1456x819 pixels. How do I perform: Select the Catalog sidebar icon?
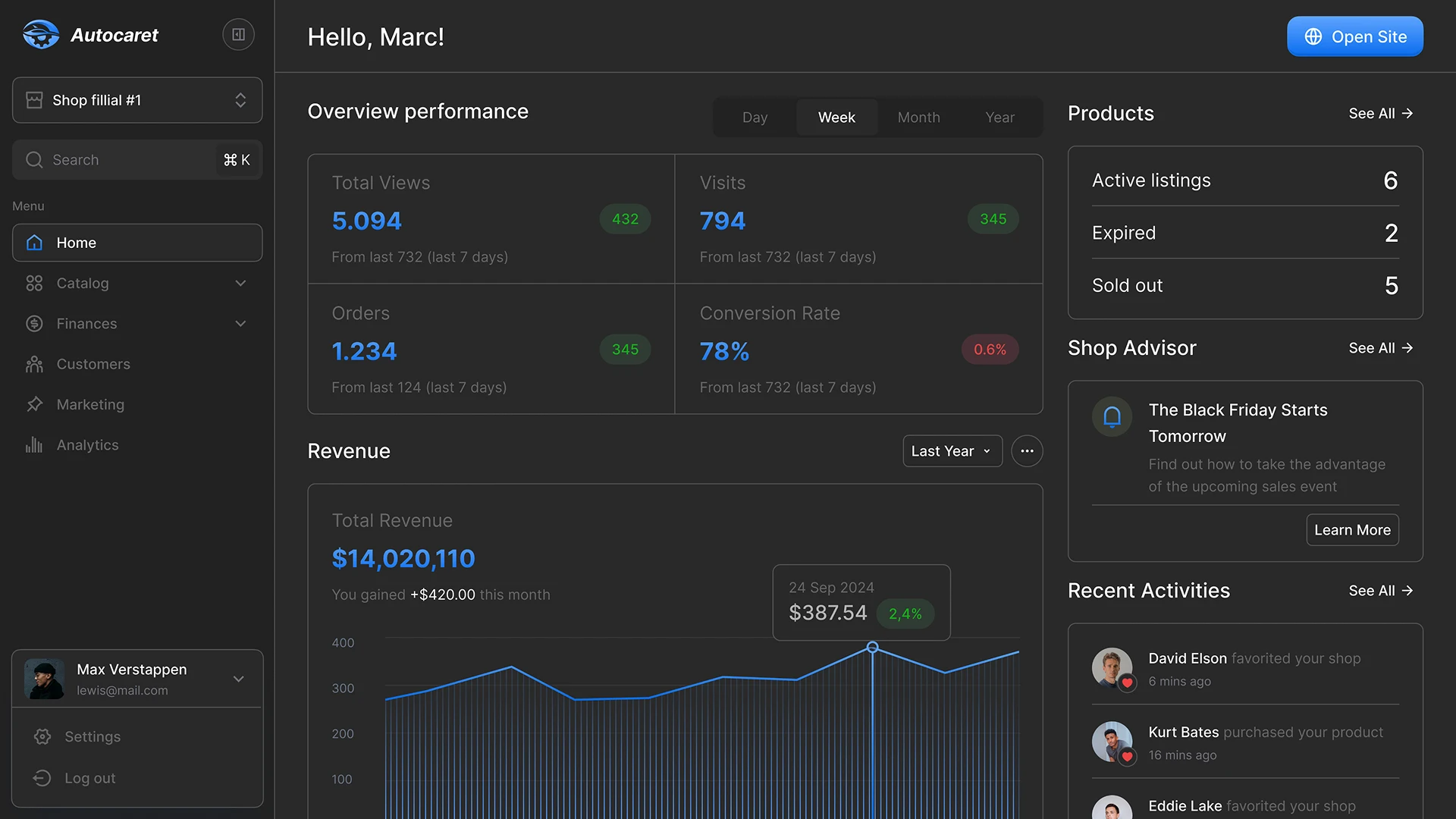coord(34,283)
